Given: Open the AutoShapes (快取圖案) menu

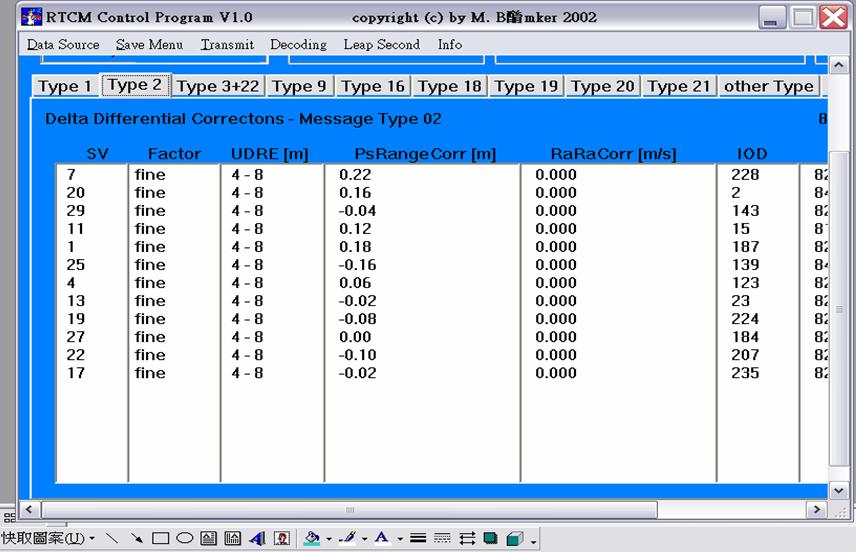Looking at the screenshot, I should pyautogui.click(x=48, y=538).
